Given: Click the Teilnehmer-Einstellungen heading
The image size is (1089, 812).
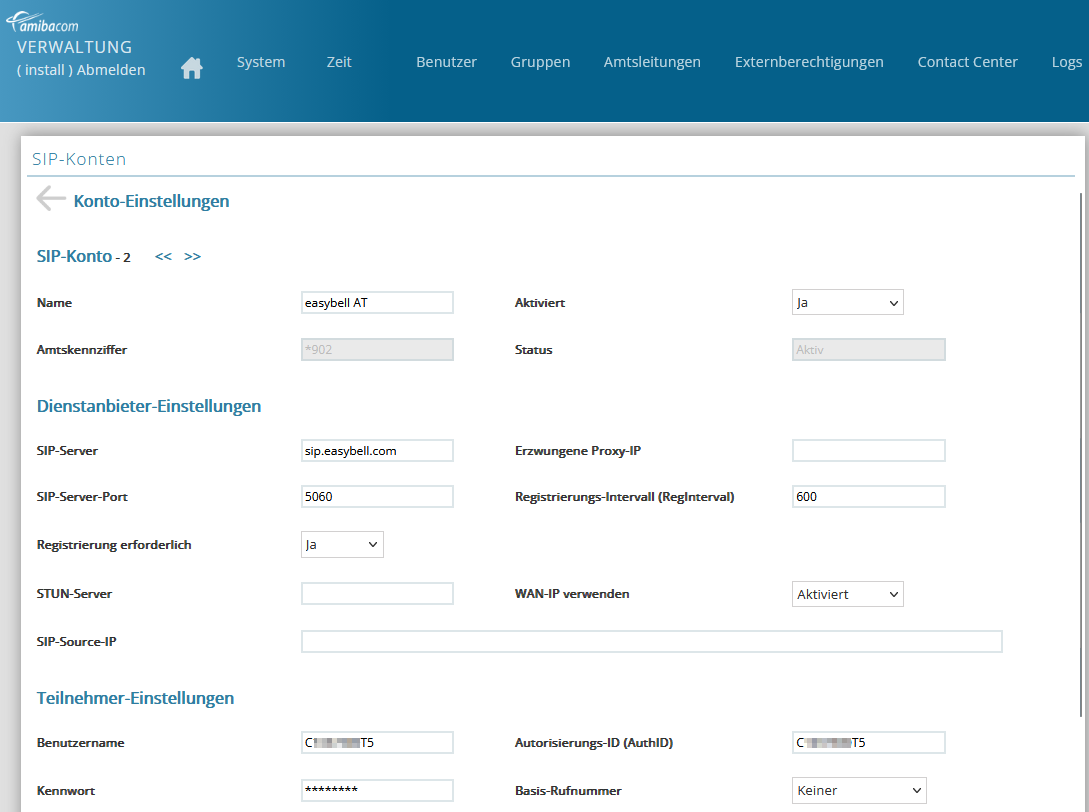Looking at the screenshot, I should [135, 698].
